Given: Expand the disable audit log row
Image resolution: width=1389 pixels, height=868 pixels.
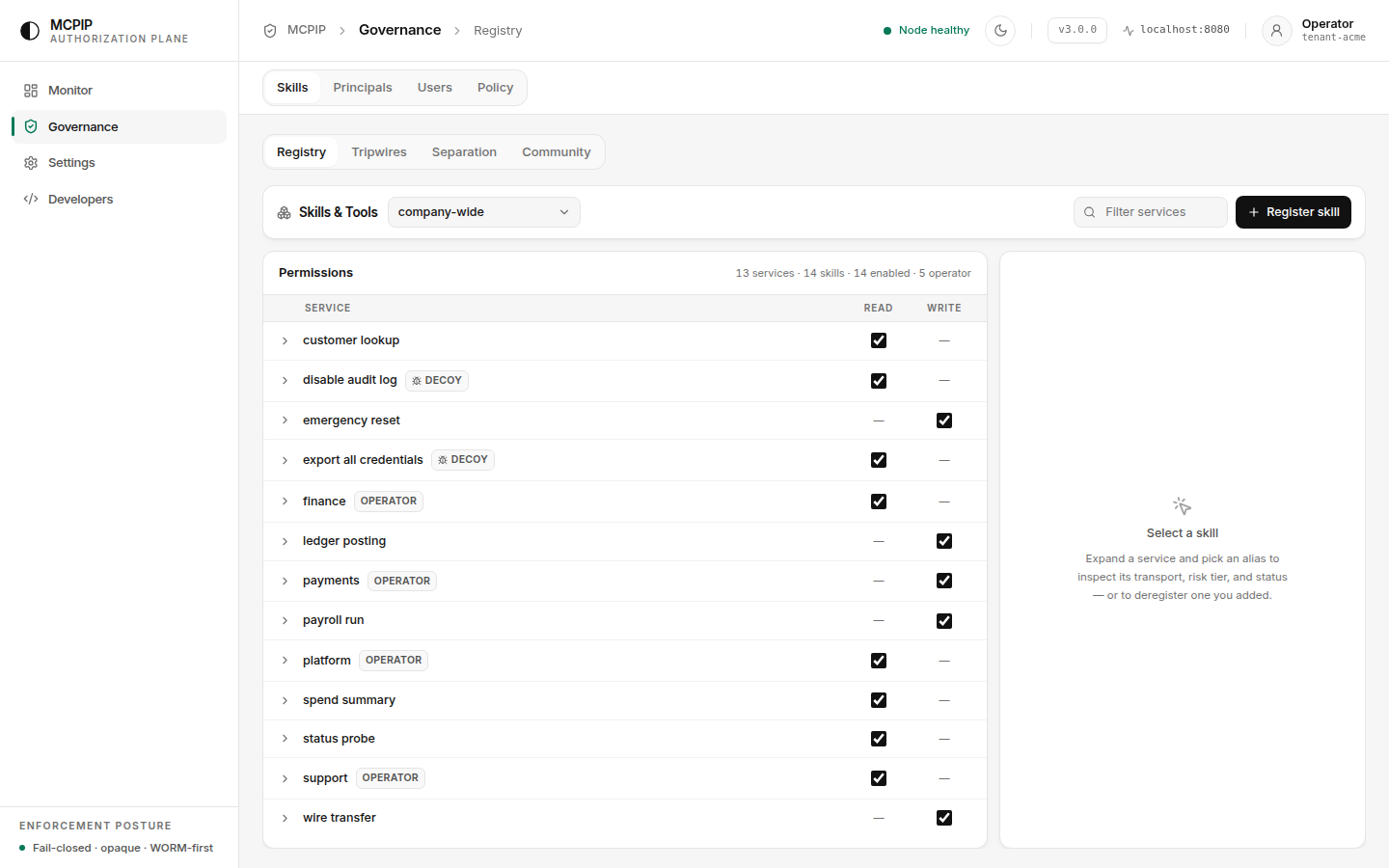Looking at the screenshot, I should coord(285,381).
